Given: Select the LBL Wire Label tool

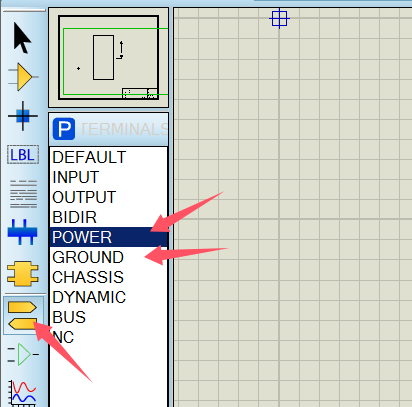Looking at the screenshot, I should [x=23, y=155].
